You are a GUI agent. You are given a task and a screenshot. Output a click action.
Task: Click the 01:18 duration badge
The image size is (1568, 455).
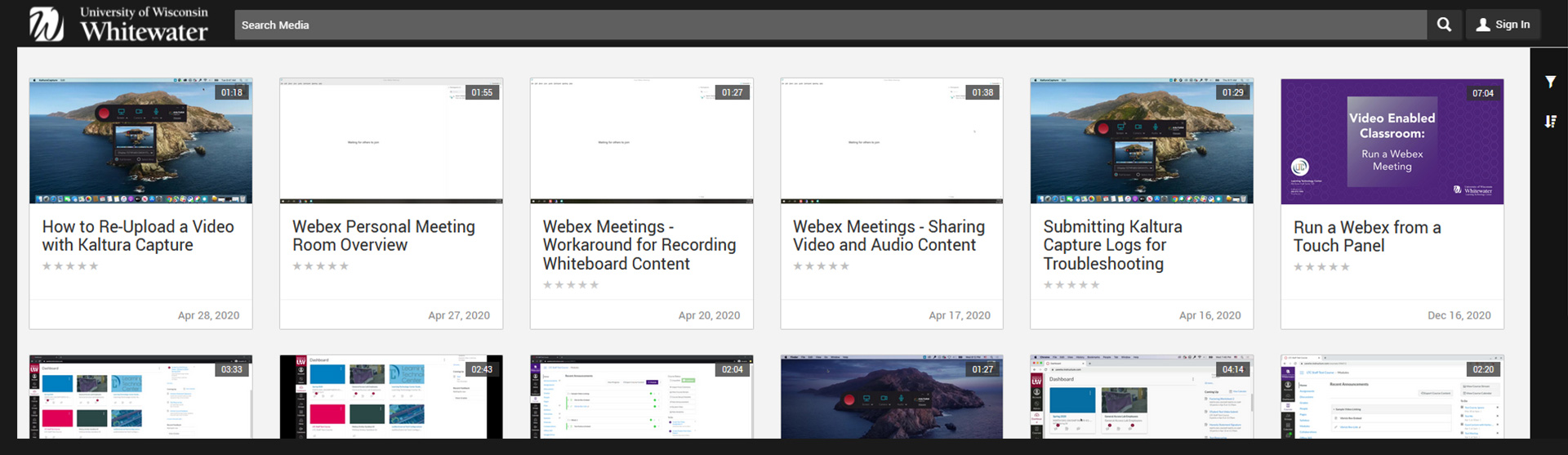click(232, 92)
